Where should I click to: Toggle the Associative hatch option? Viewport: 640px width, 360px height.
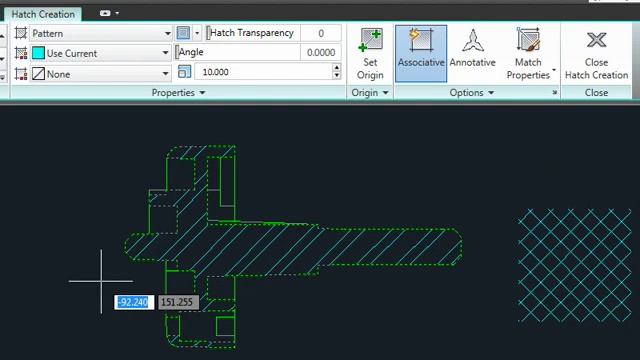point(421,53)
